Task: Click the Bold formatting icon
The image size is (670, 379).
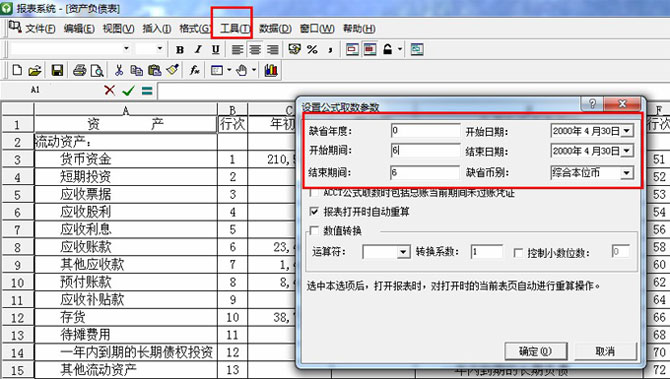Action: tap(180, 50)
